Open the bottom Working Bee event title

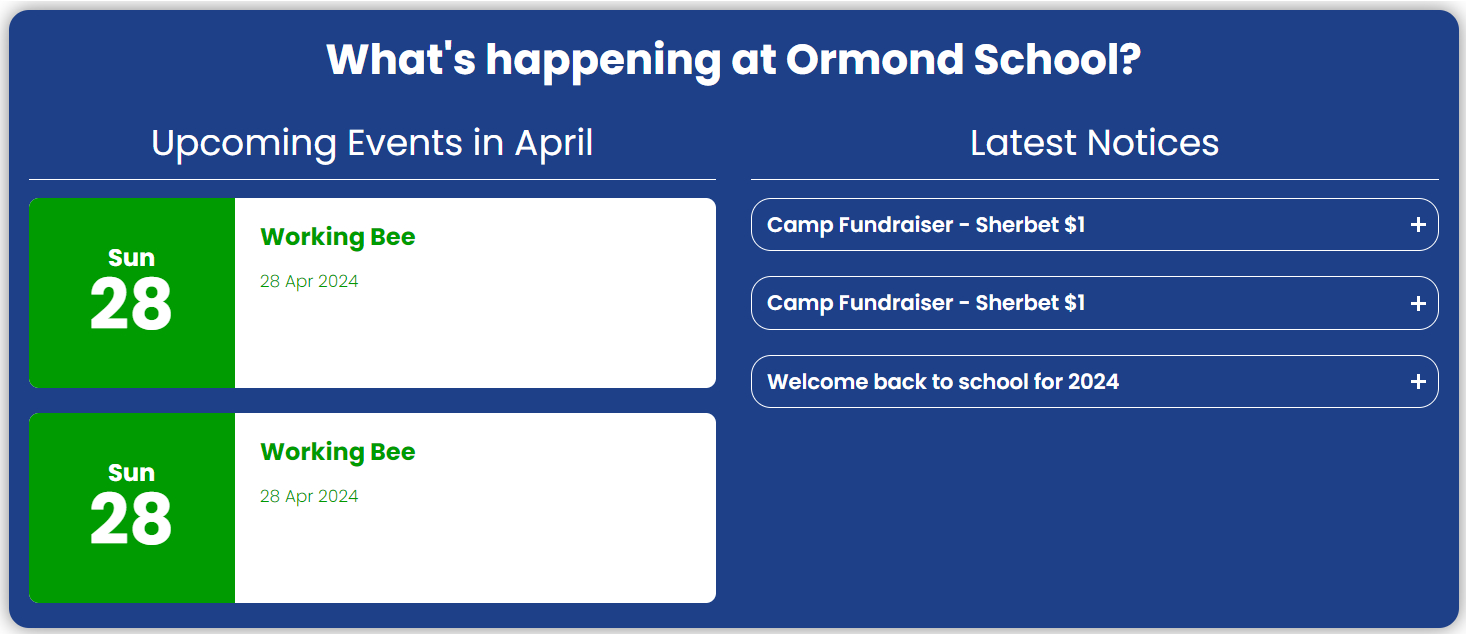[x=337, y=452]
